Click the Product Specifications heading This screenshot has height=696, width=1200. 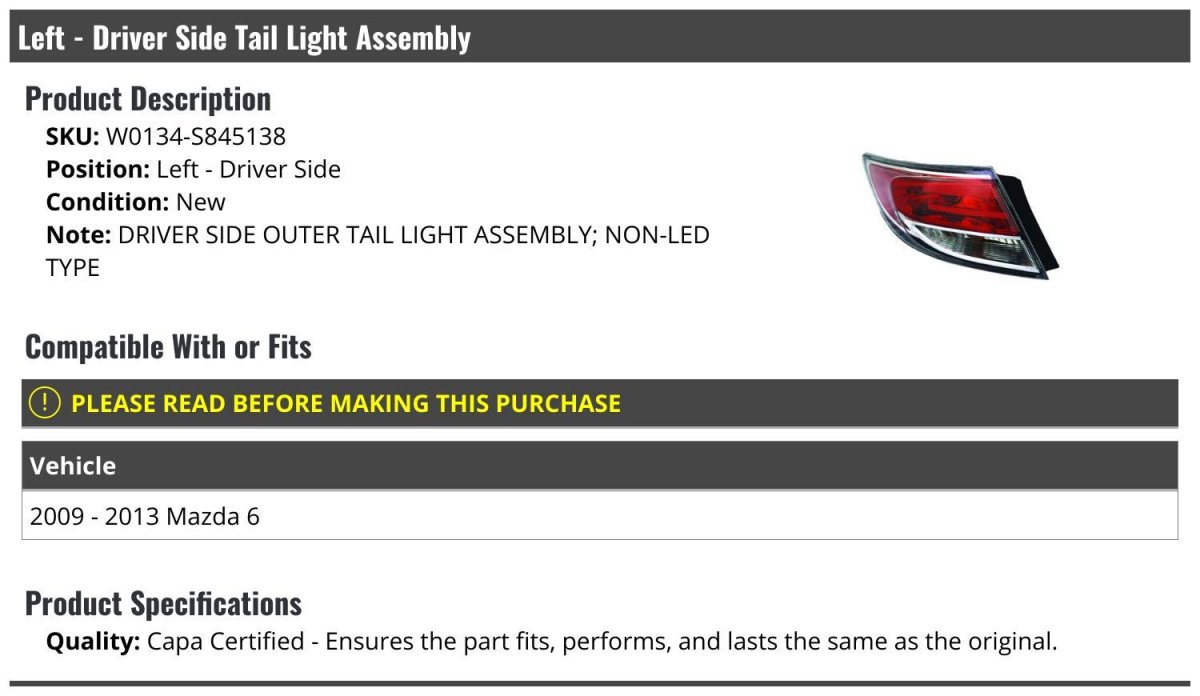tap(163, 604)
